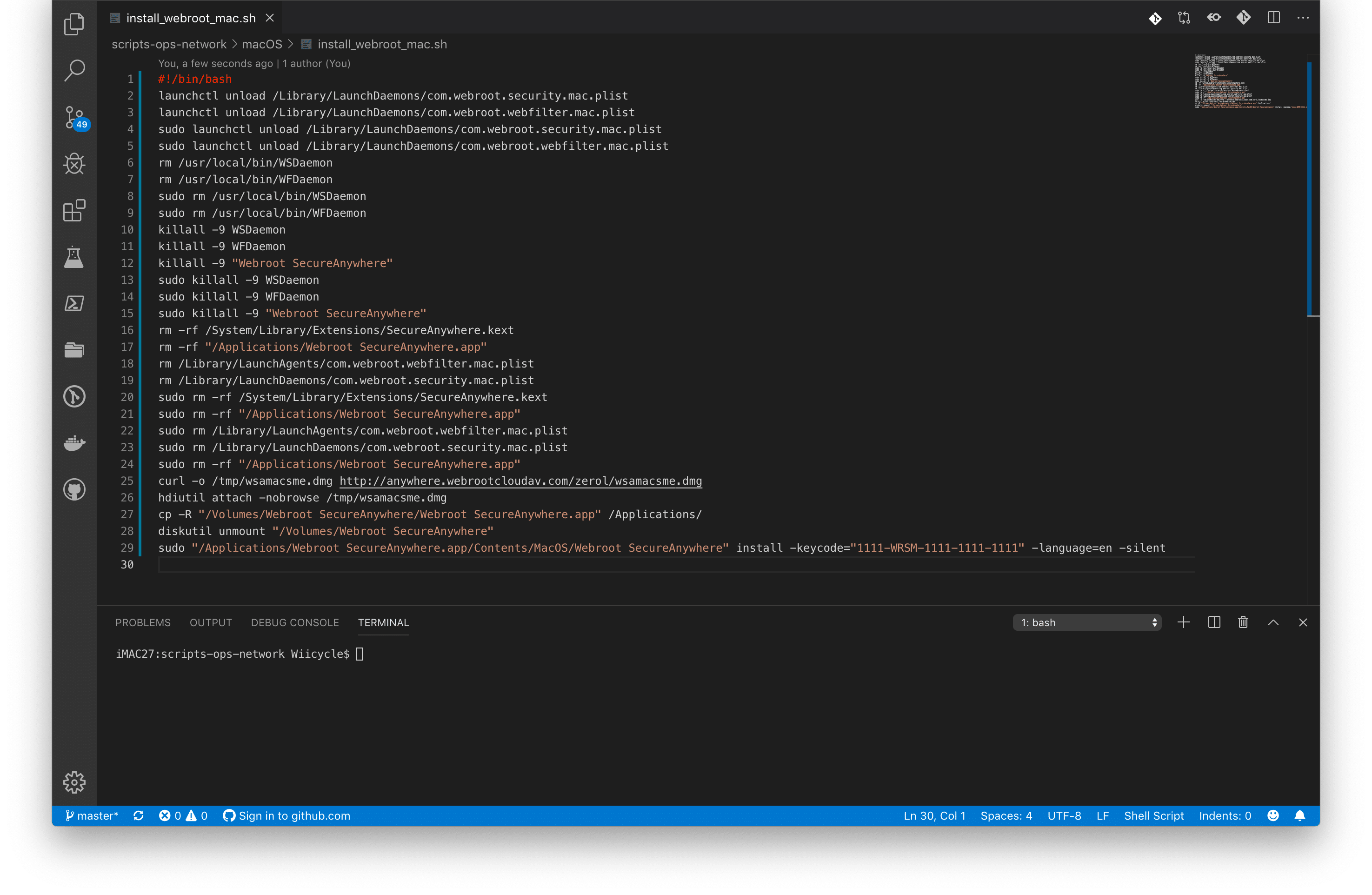Synchronize changes via sync icon
Image resolution: width=1372 pixels, height=895 pixels.
pyautogui.click(x=138, y=816)
